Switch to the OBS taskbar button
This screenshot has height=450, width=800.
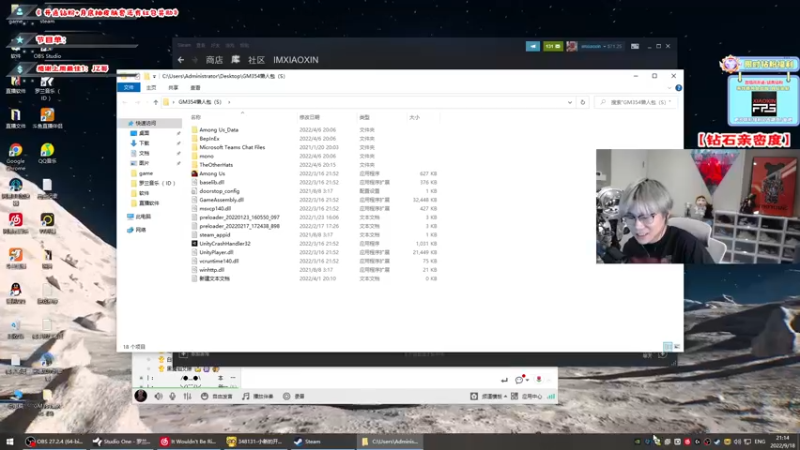pos(56,442)
